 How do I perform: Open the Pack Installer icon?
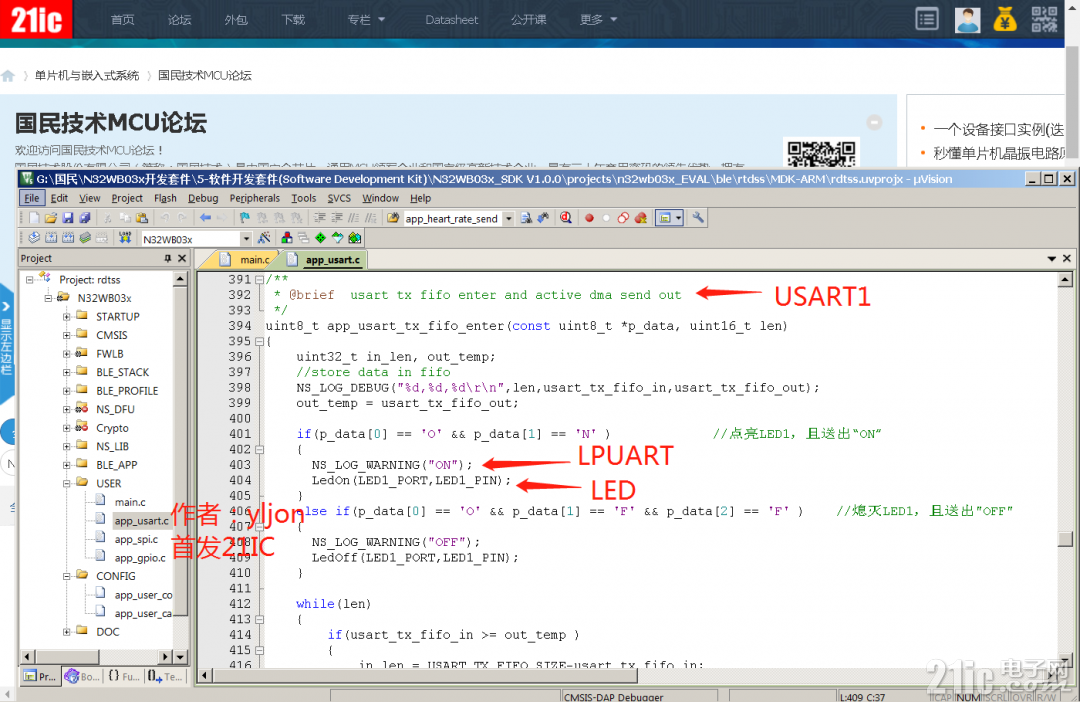click(355, 238)
